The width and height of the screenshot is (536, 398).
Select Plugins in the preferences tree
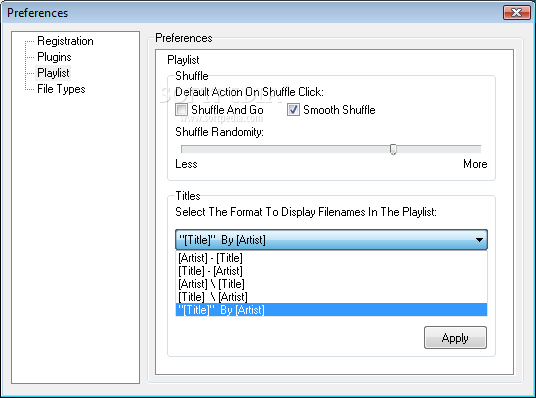(54, 57)
